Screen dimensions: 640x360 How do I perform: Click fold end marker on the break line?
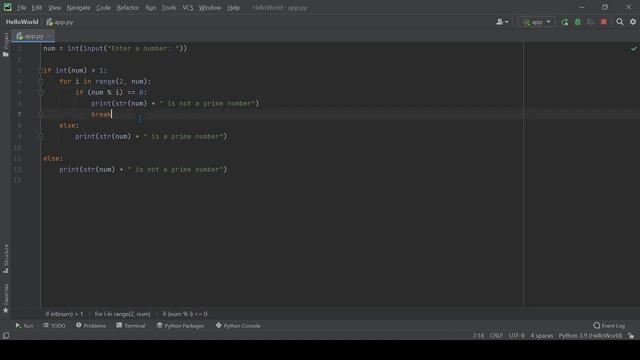click(x=41, y=115)
